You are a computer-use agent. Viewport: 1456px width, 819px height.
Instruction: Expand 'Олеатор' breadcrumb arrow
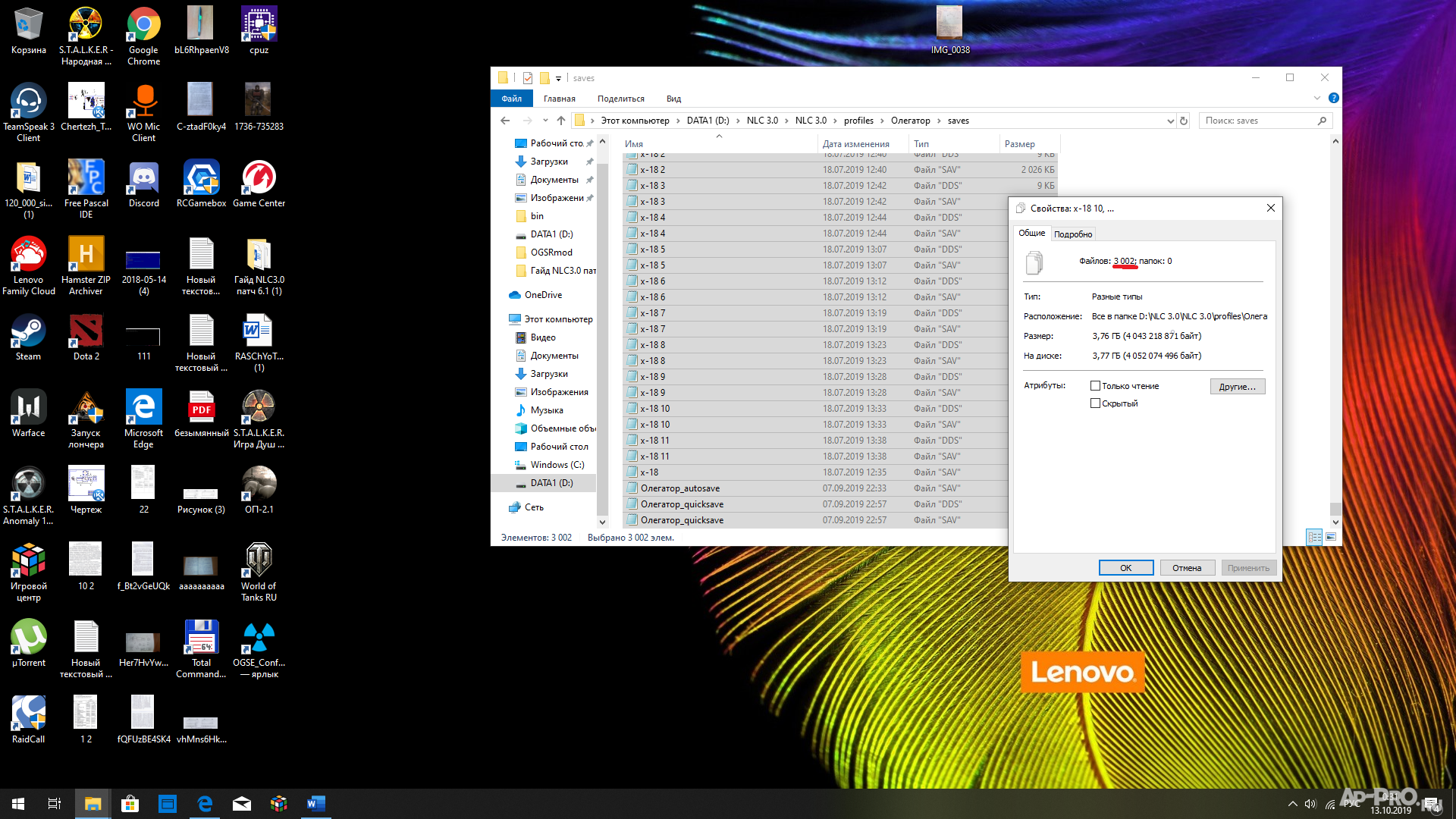(x=939, y=121)
